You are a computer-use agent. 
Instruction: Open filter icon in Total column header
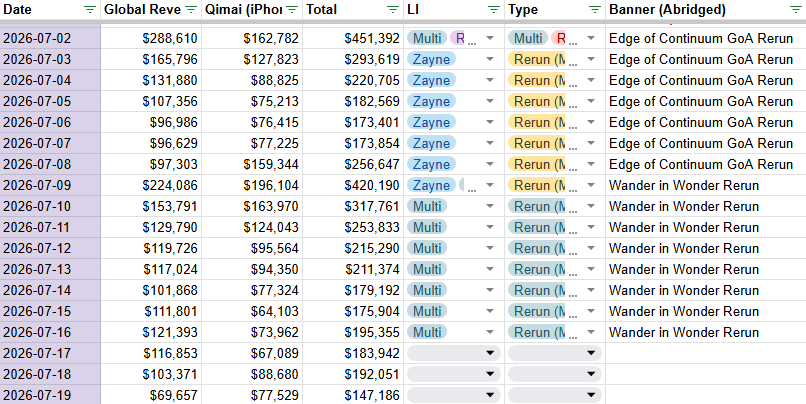click(x=393, y=9)
